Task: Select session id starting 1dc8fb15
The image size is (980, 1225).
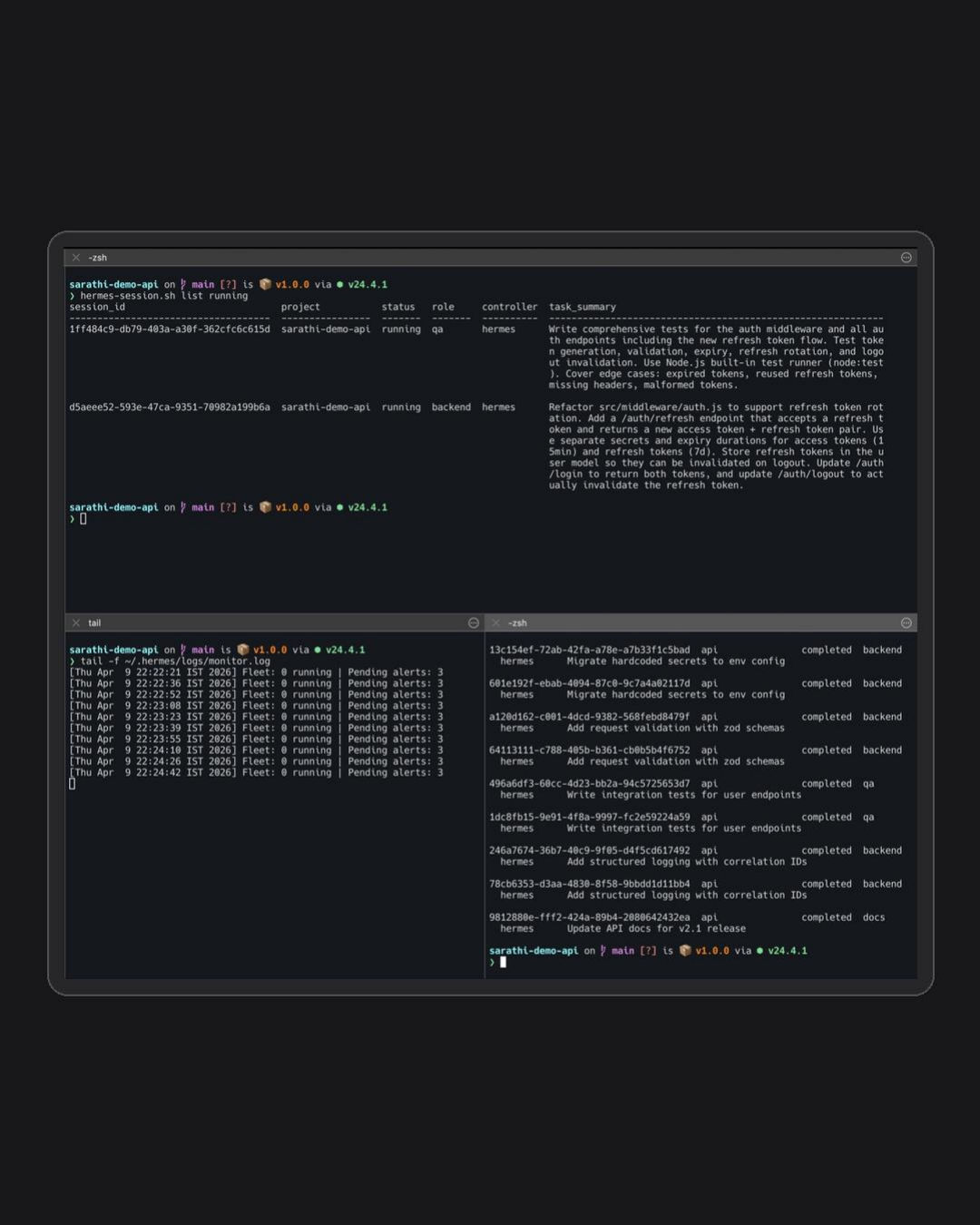Action: point(590,817)
